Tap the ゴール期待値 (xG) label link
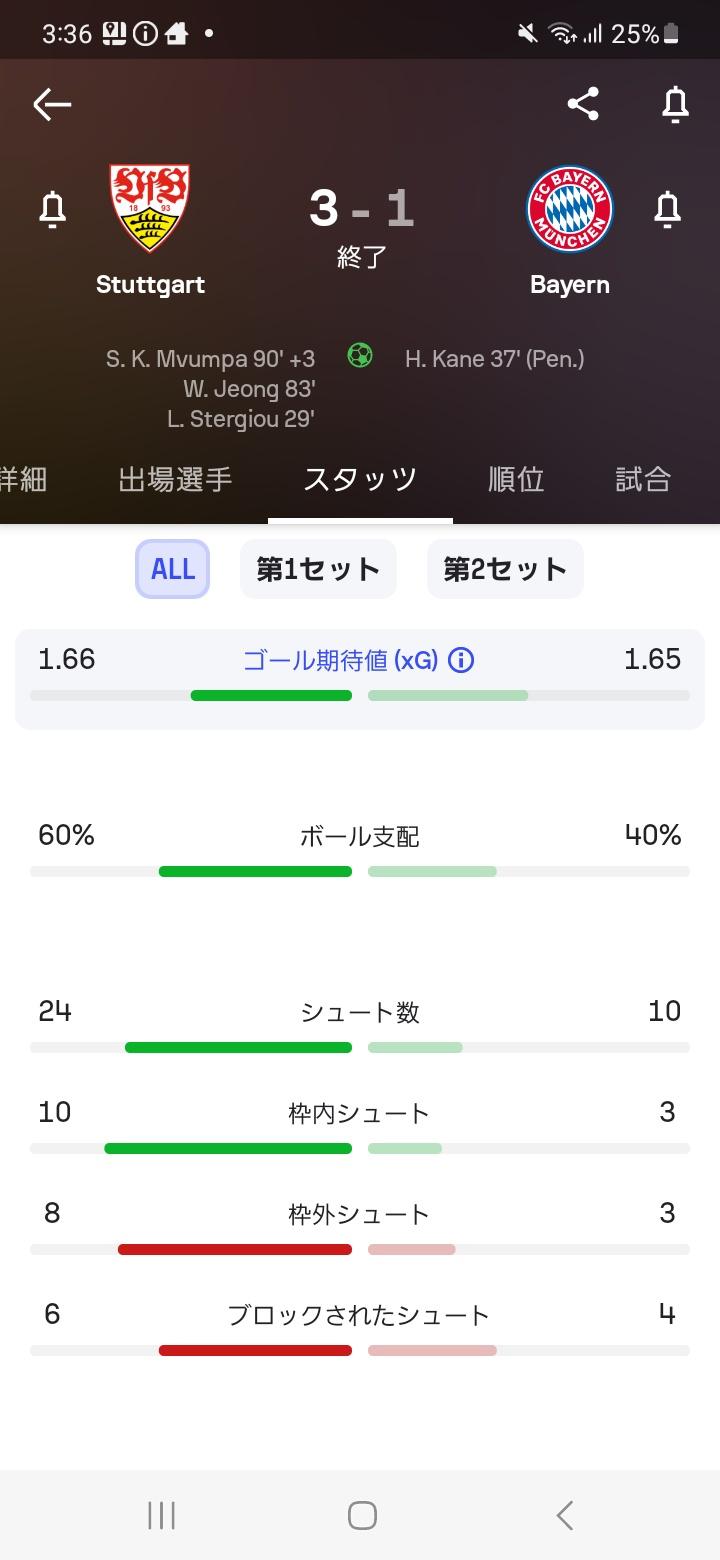The image size is (720, 1560). click(x=340, y=660)
